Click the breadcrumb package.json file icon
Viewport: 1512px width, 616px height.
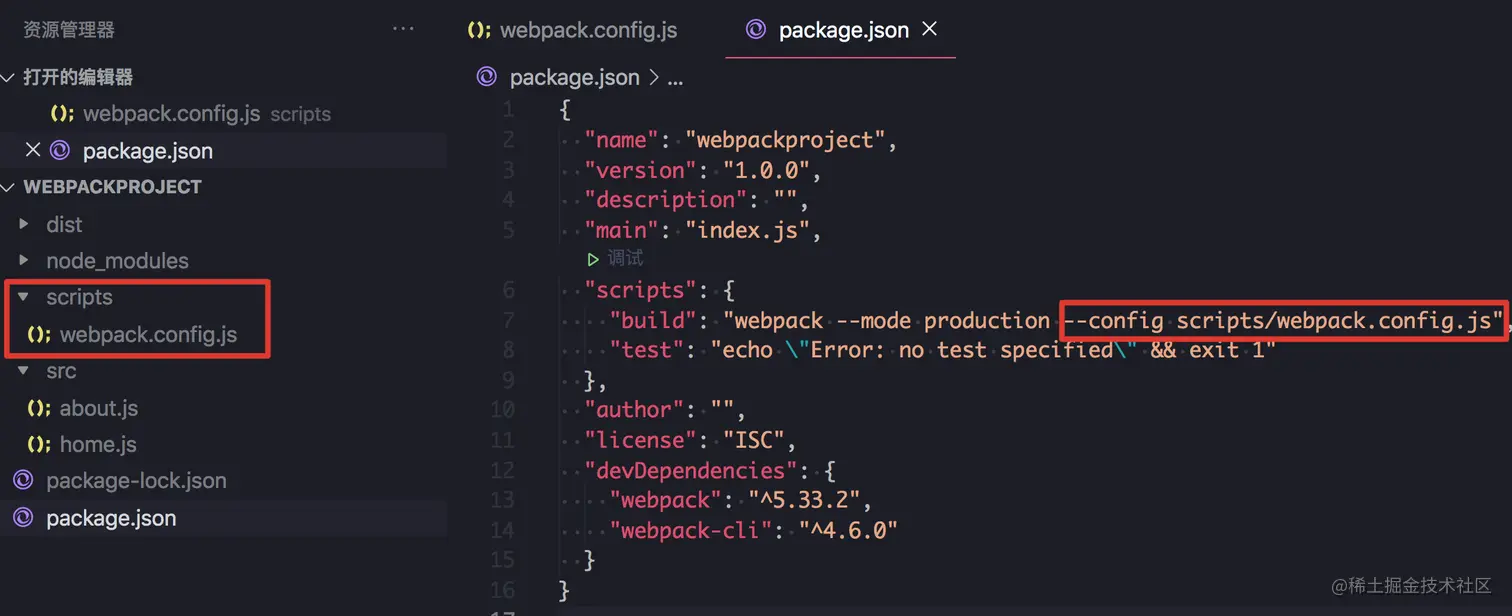pyautogui.click(x=487, y=77)
